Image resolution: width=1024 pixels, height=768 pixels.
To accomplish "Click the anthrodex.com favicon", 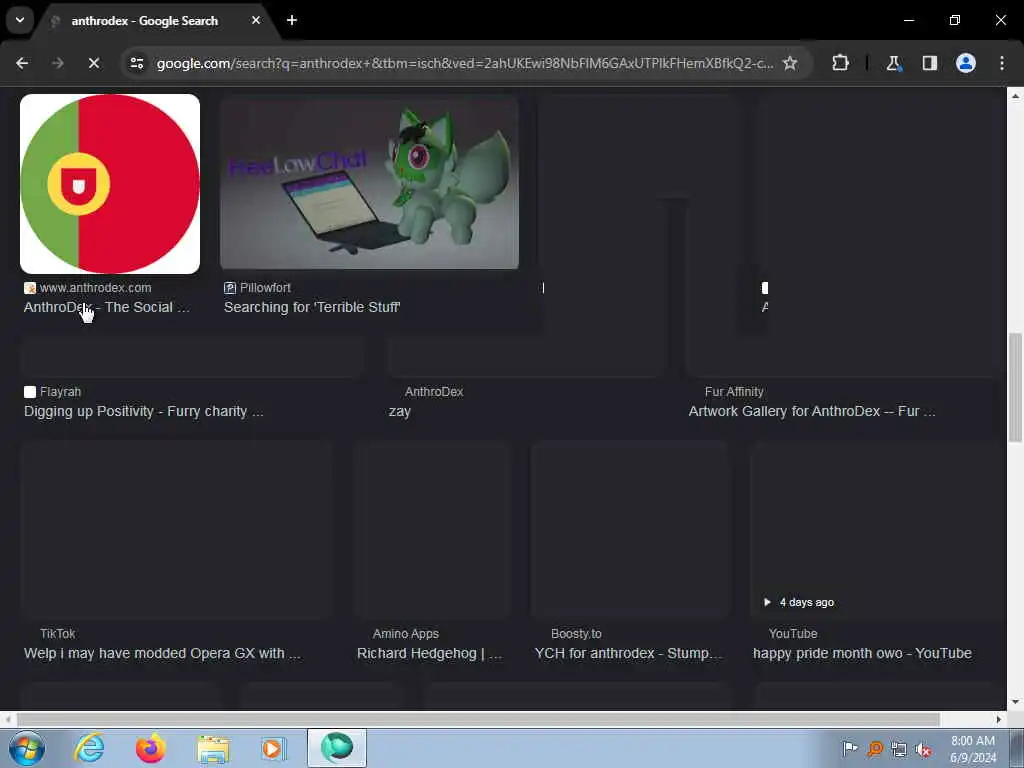I will tap(30, 288).
